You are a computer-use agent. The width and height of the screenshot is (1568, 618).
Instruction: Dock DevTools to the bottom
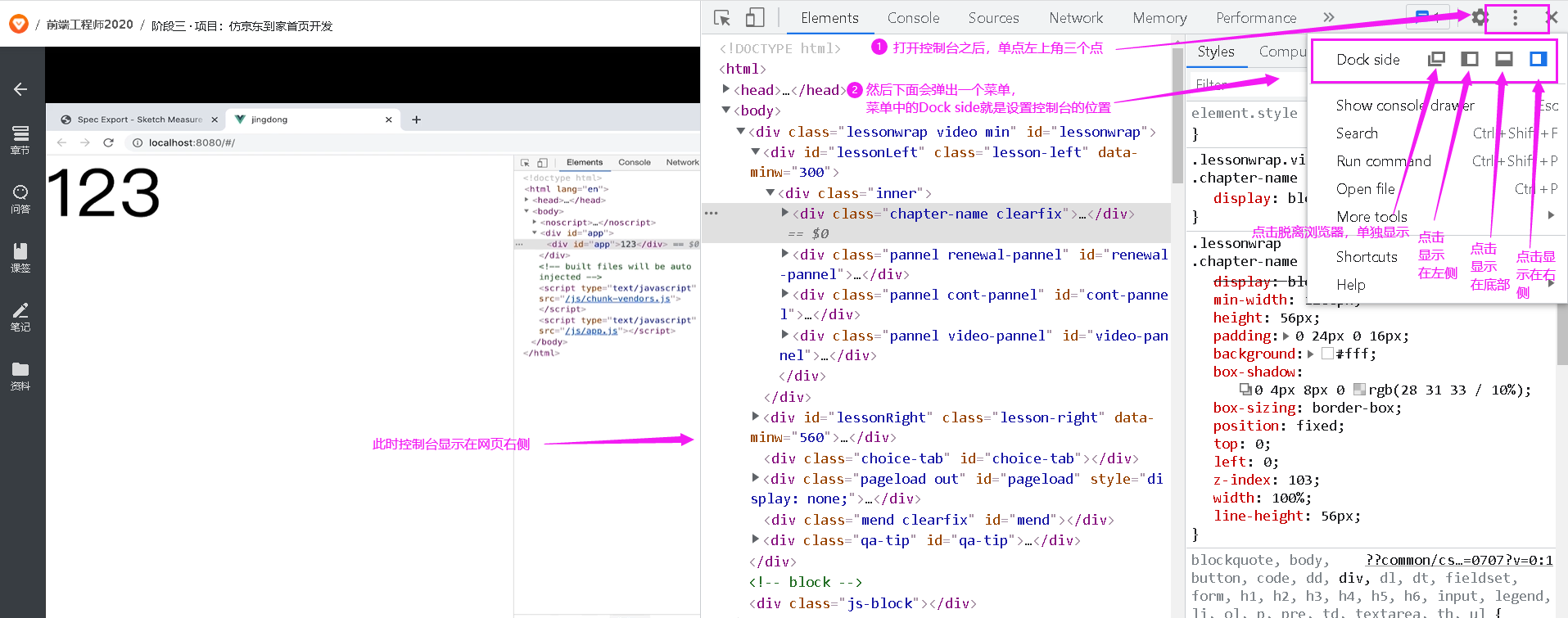1503,59
